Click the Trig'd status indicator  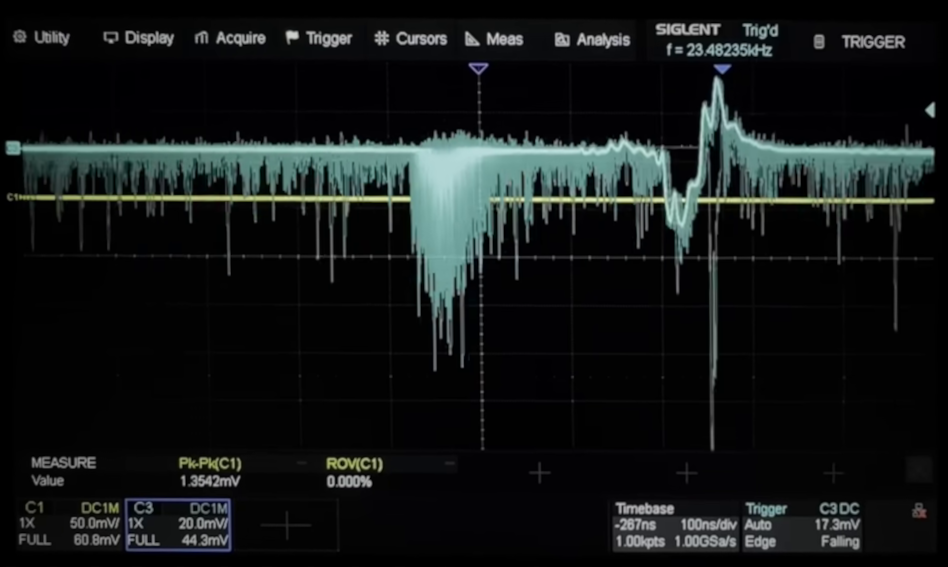[760, 30]
